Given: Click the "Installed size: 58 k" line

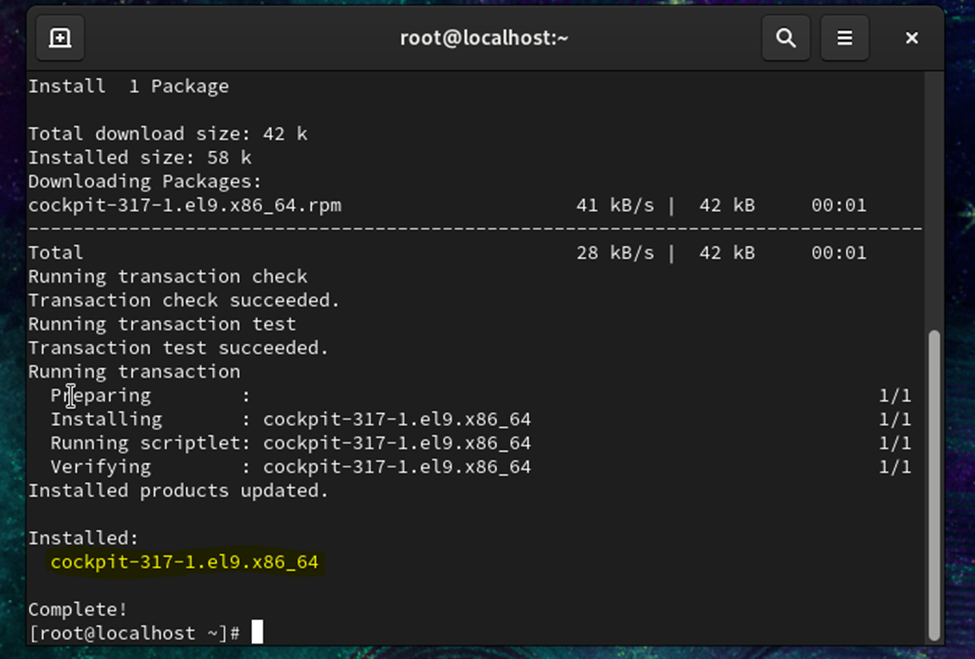Looking at the screenshot, I should click(x=140, y=157).
